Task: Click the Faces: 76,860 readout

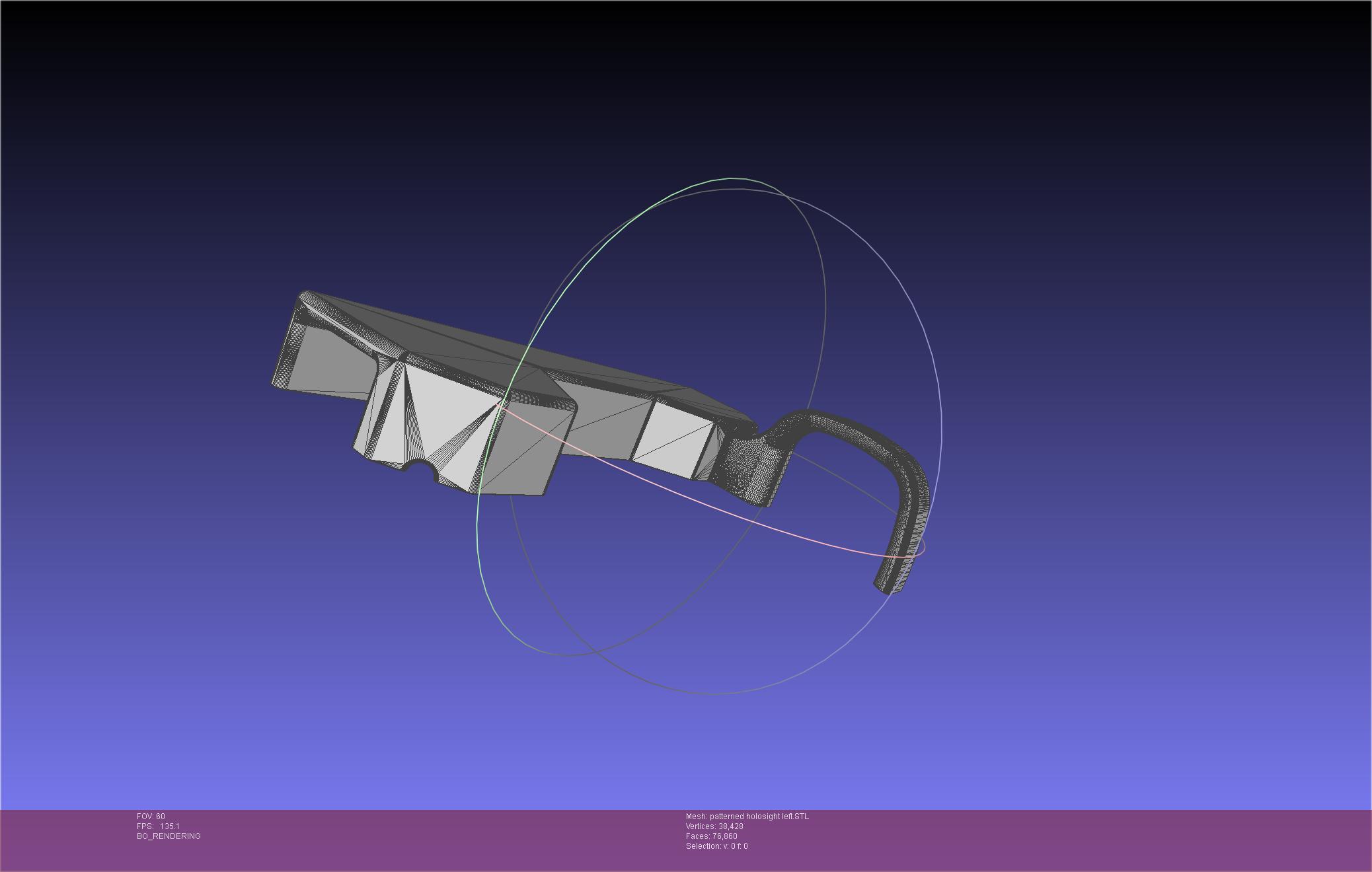Action: click(x=711, y=836)
